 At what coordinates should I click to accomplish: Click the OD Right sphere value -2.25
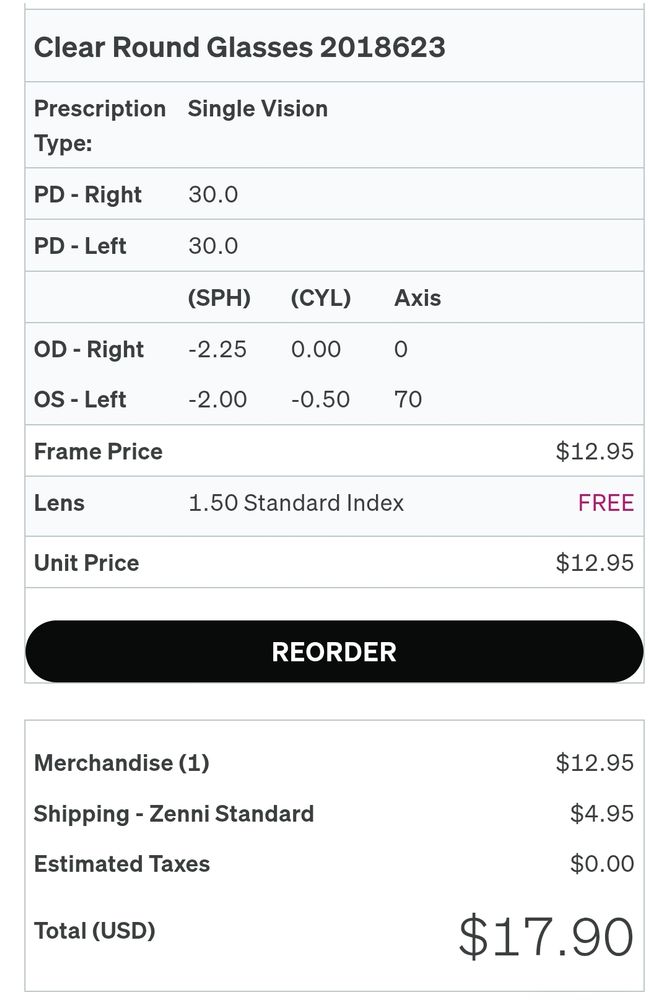(x=217, y=350)
